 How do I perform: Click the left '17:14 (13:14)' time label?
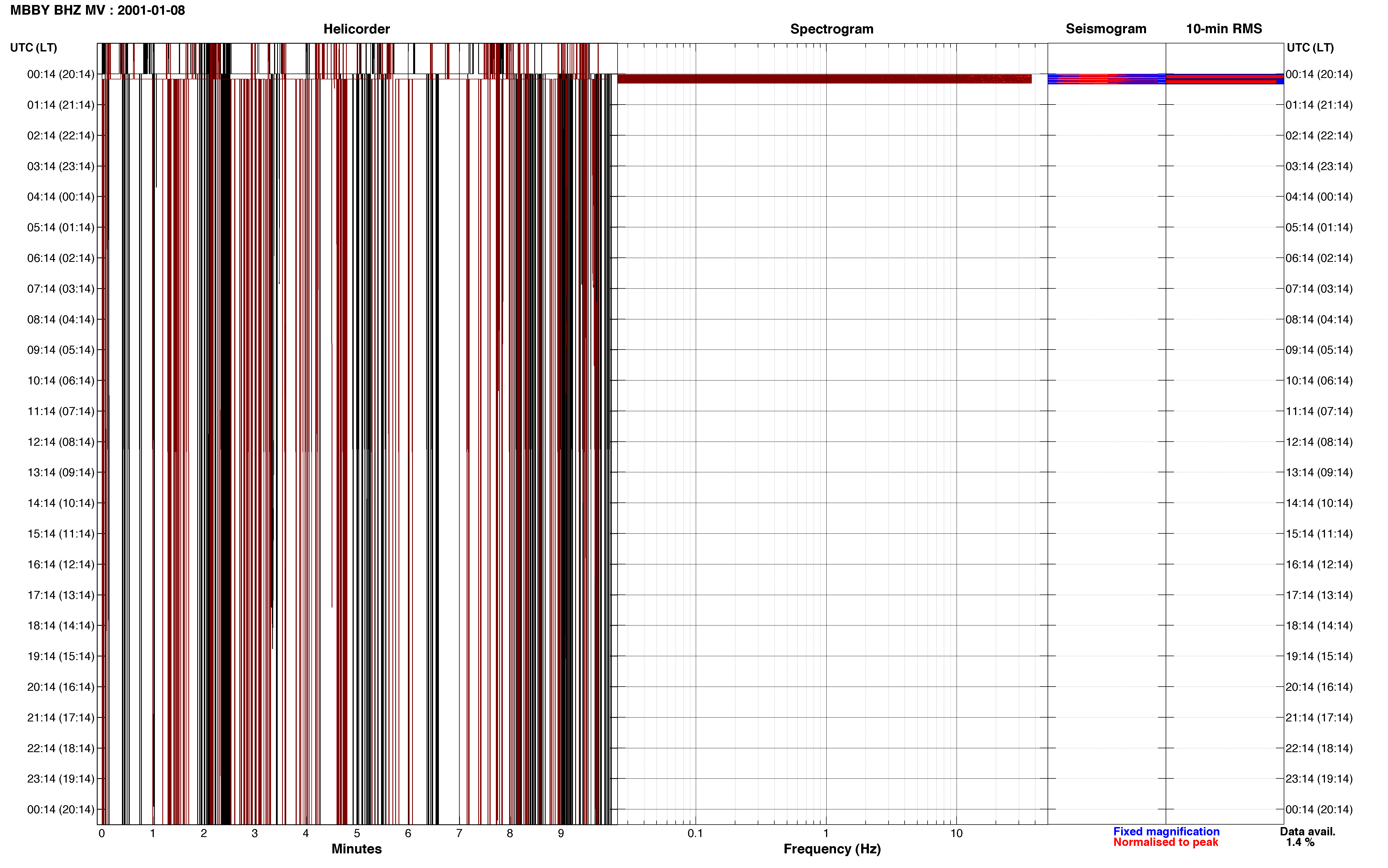tap(61, 595)
